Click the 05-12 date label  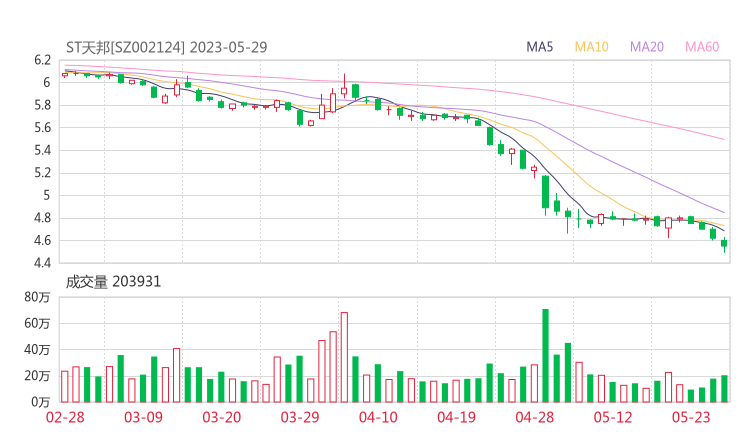tap(613, 417)
